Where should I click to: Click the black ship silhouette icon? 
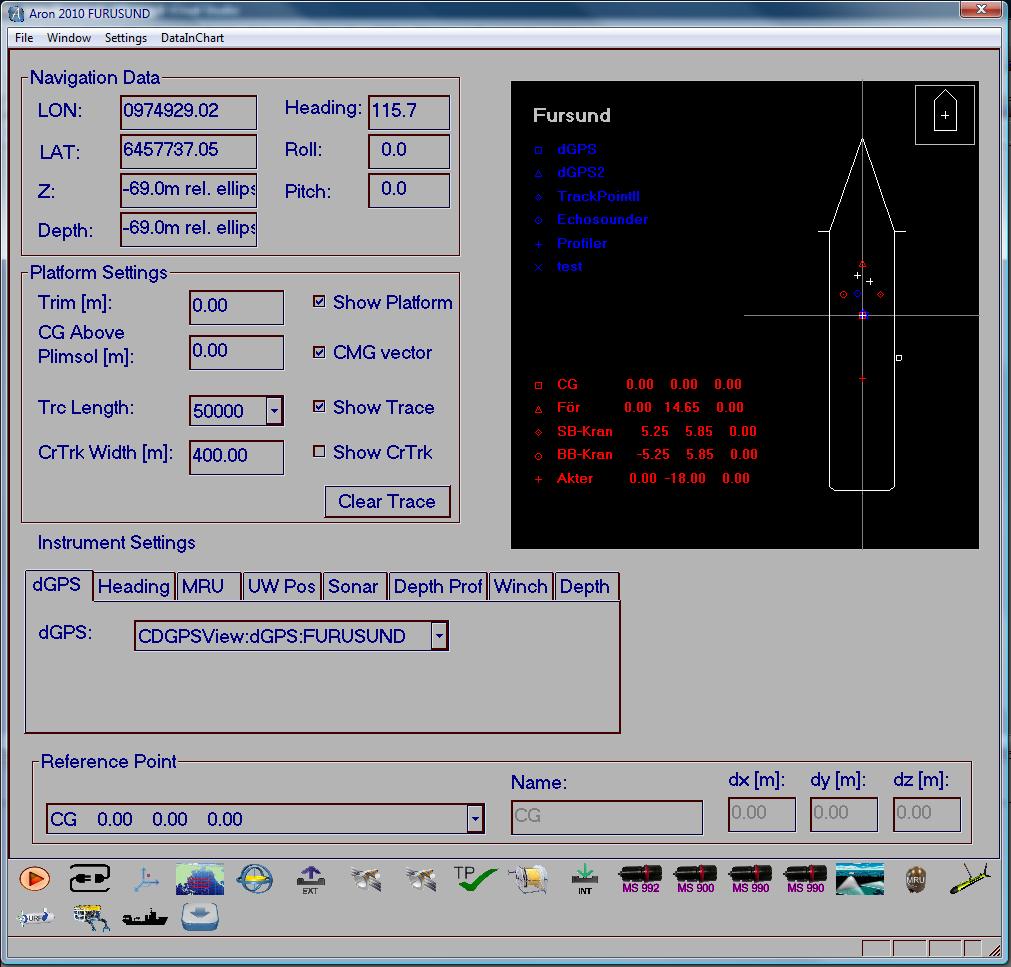pyautogui.click(x=145, y=917)
